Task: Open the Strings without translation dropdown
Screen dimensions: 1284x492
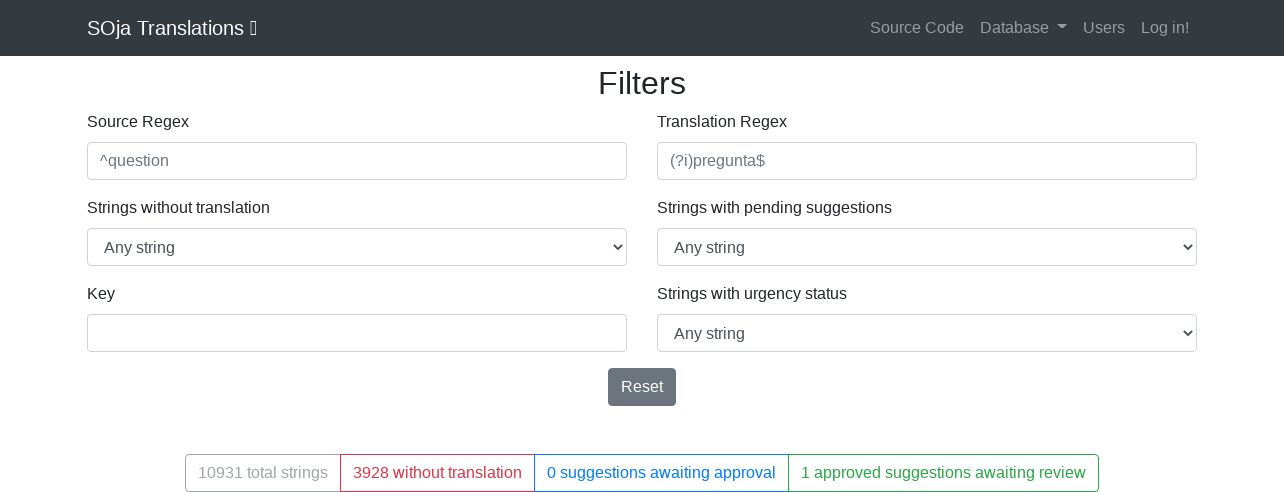Action: (357, 247)
